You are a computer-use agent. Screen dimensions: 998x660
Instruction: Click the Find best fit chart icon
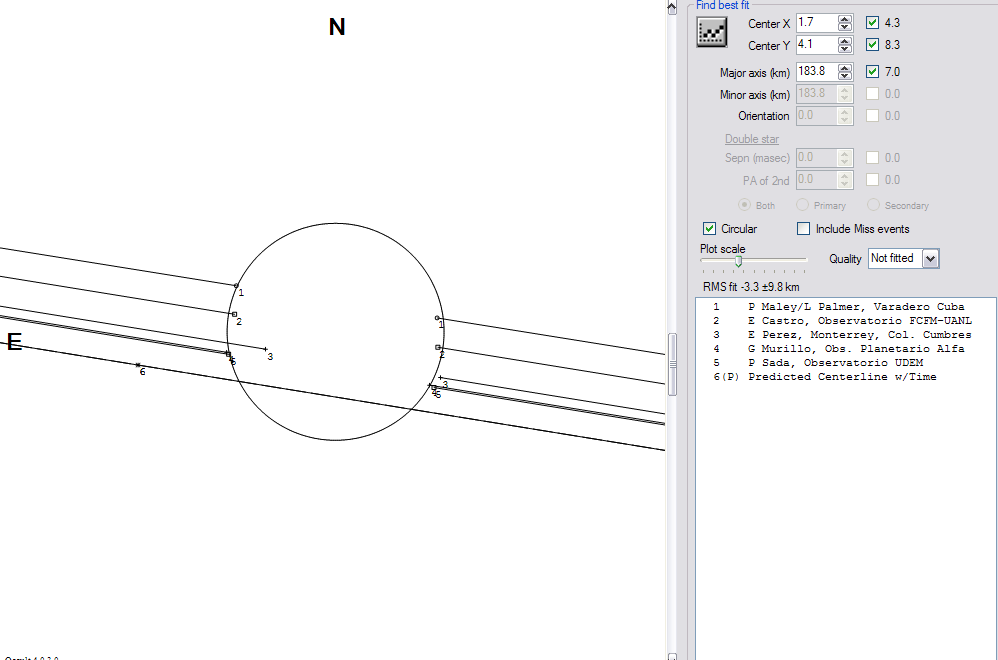tap(711, 32)
